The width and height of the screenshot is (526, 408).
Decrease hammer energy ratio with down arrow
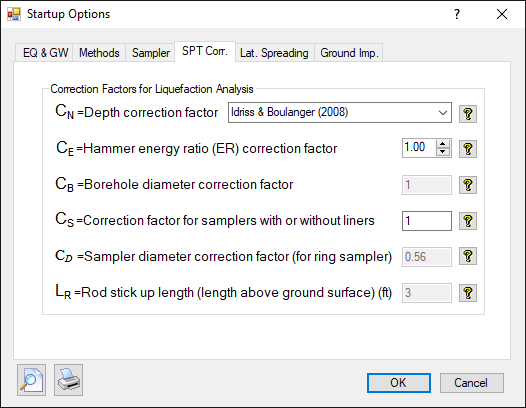point(443,152)
